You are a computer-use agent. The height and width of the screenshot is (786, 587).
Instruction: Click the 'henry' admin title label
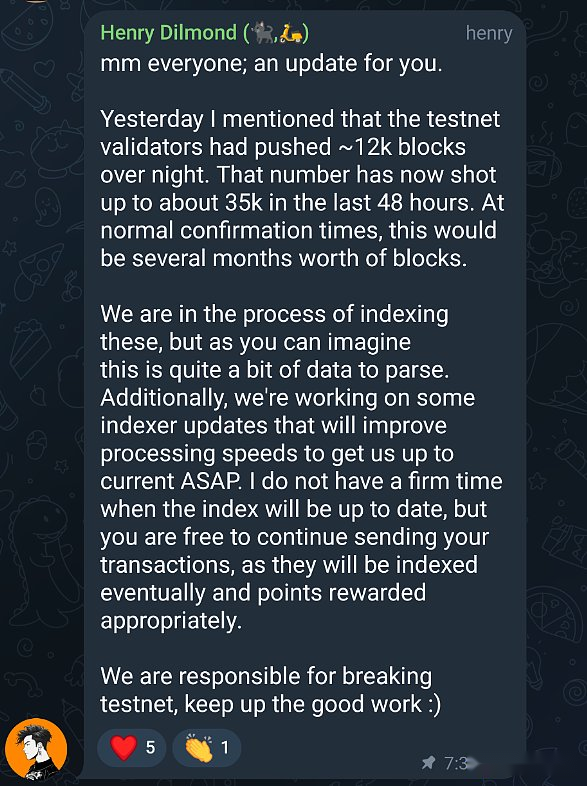[489, 34]
